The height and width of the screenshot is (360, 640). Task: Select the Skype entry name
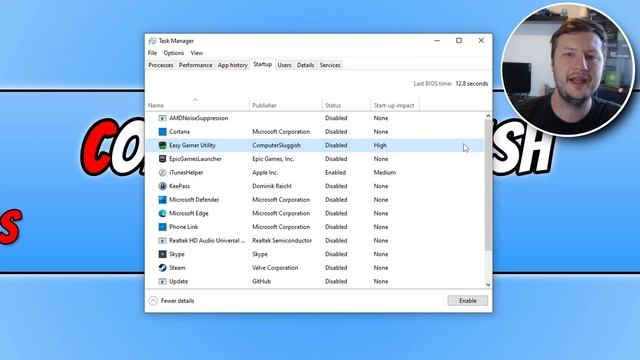(x=177, y=254)
